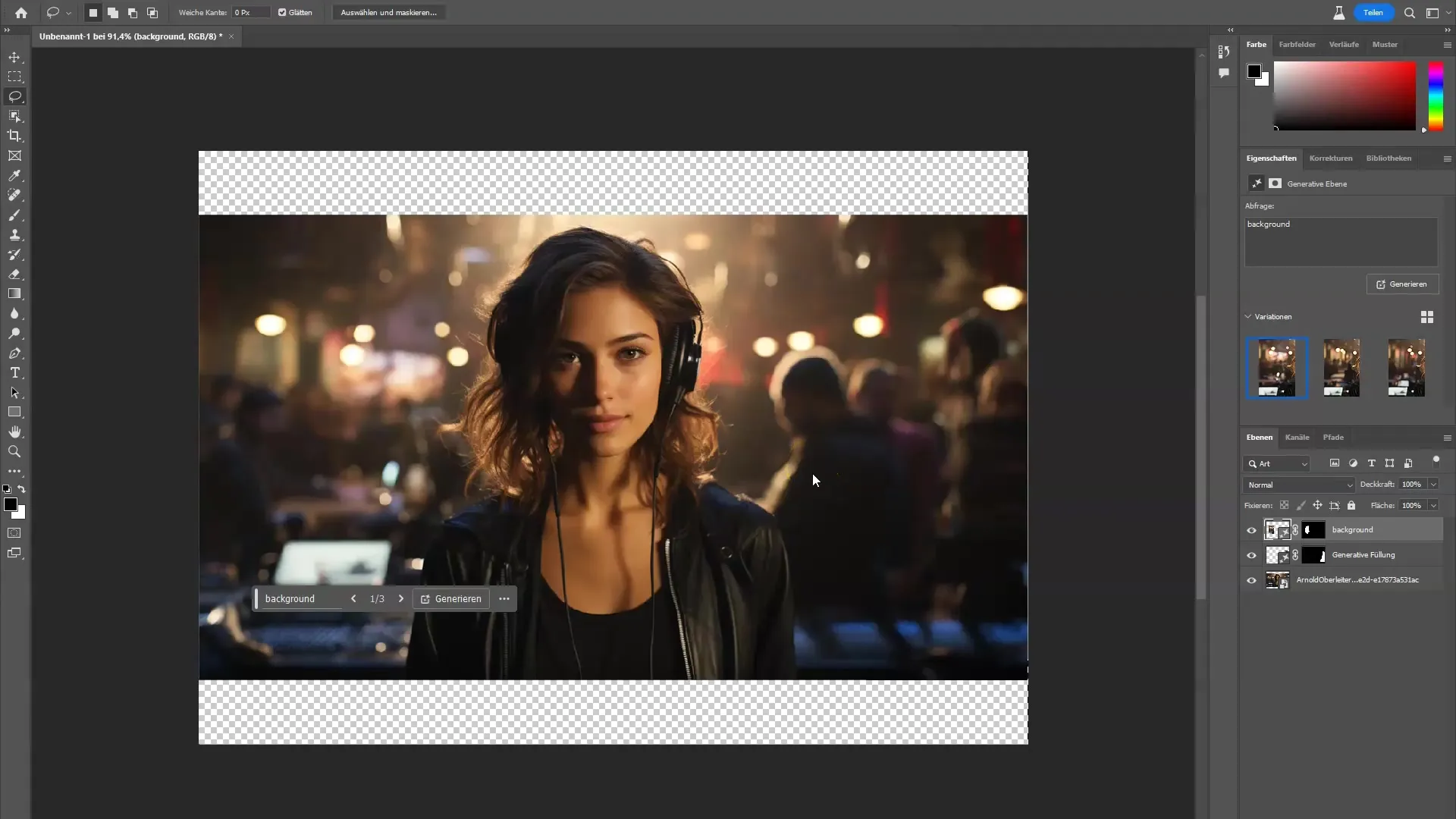Toggle Quick Mask mode
1456x819 pixels.
[x=14, y=533]
